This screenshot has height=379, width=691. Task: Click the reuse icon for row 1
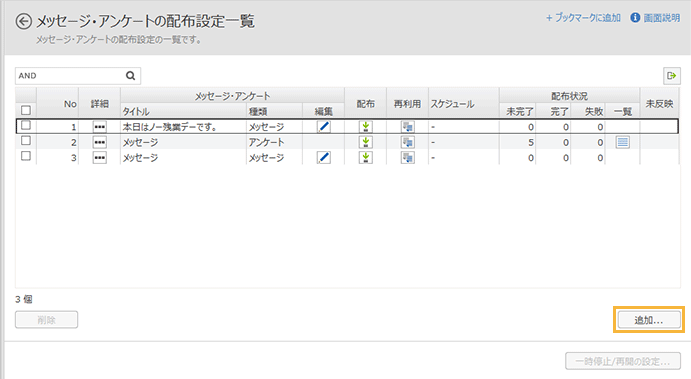[x=408, y=127]
